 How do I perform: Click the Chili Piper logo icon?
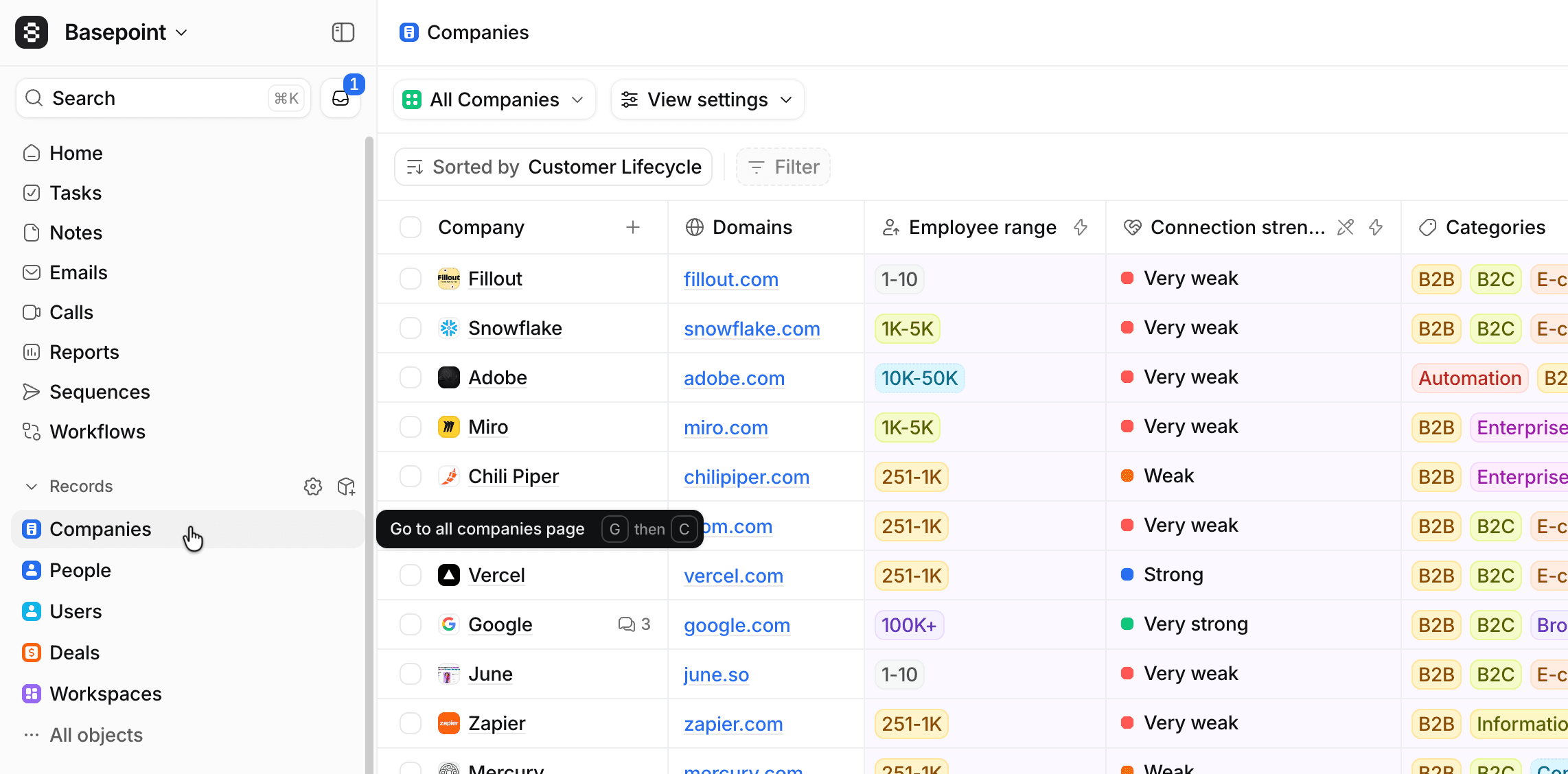point(449,476)
